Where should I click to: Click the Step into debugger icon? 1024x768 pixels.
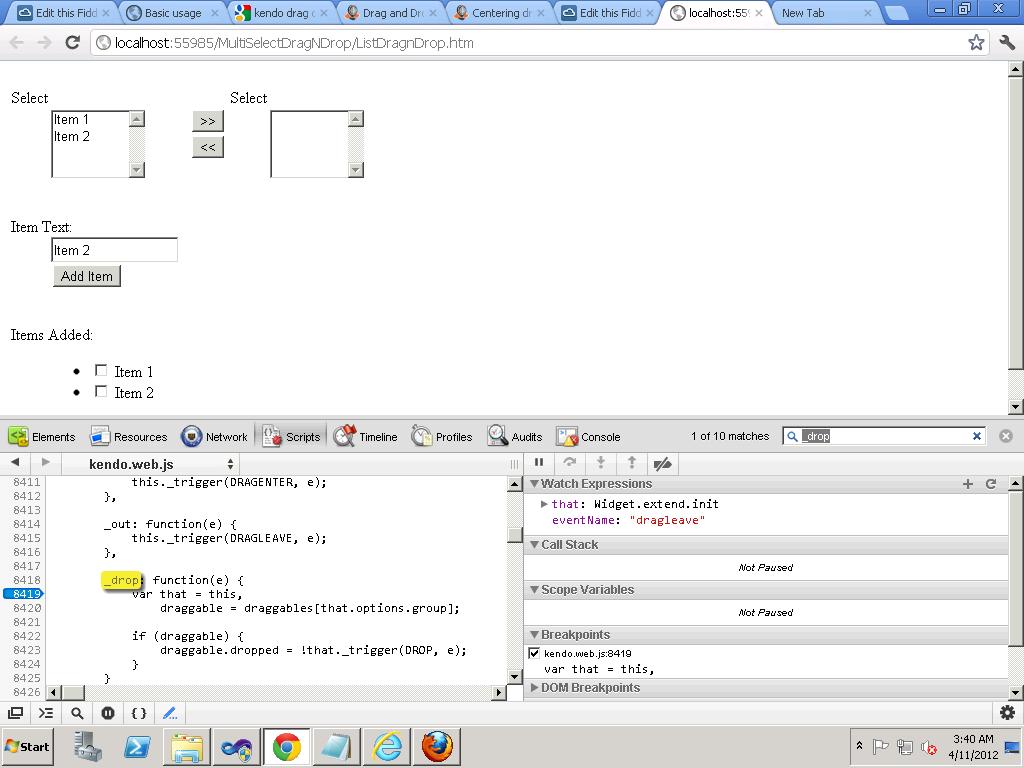coord(601,463)
